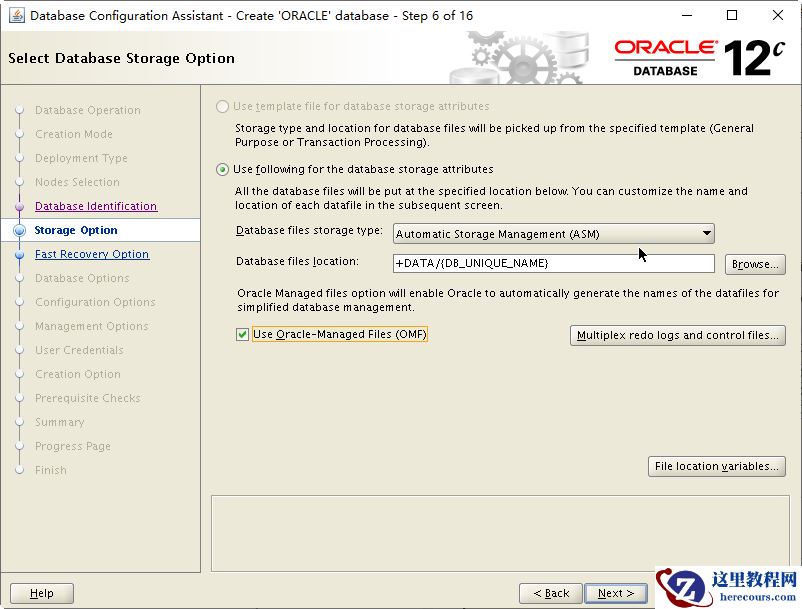Screen dimensions: 802x609
Task: Click the Fast Recovery Option step bullet
Action: pos(19,255)
